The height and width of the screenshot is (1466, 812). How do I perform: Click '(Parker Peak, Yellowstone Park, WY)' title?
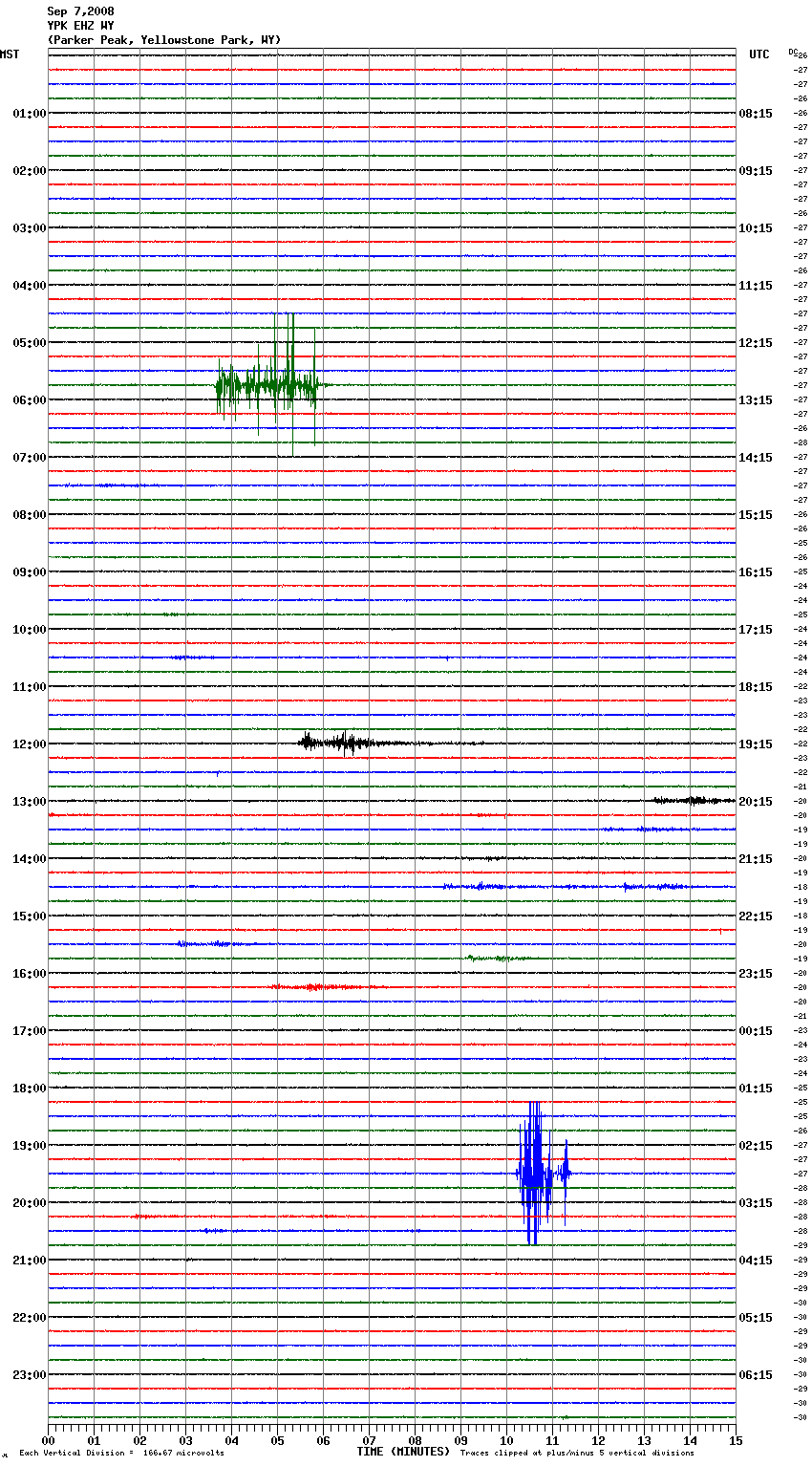164,40
